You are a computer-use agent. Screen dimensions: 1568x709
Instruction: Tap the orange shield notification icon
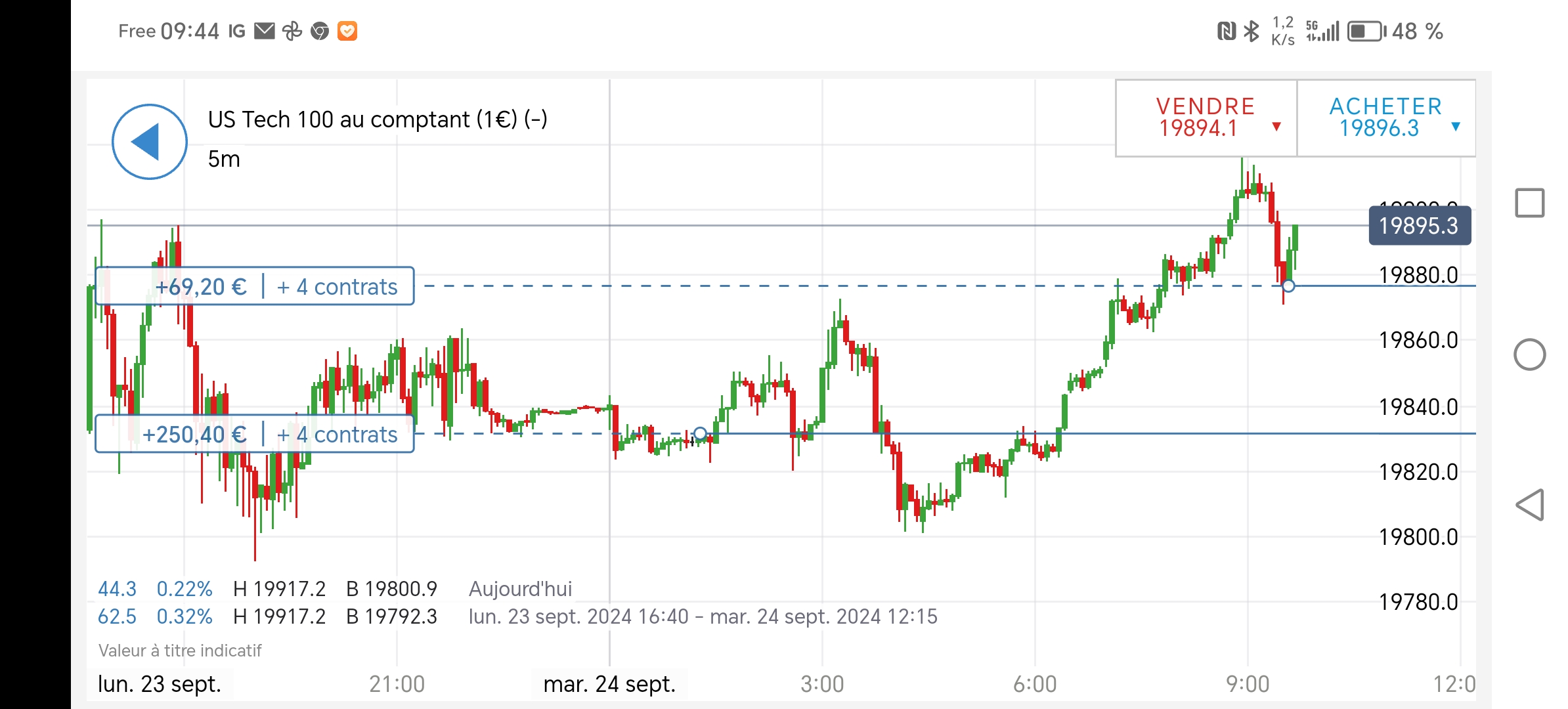click(347, 31)
